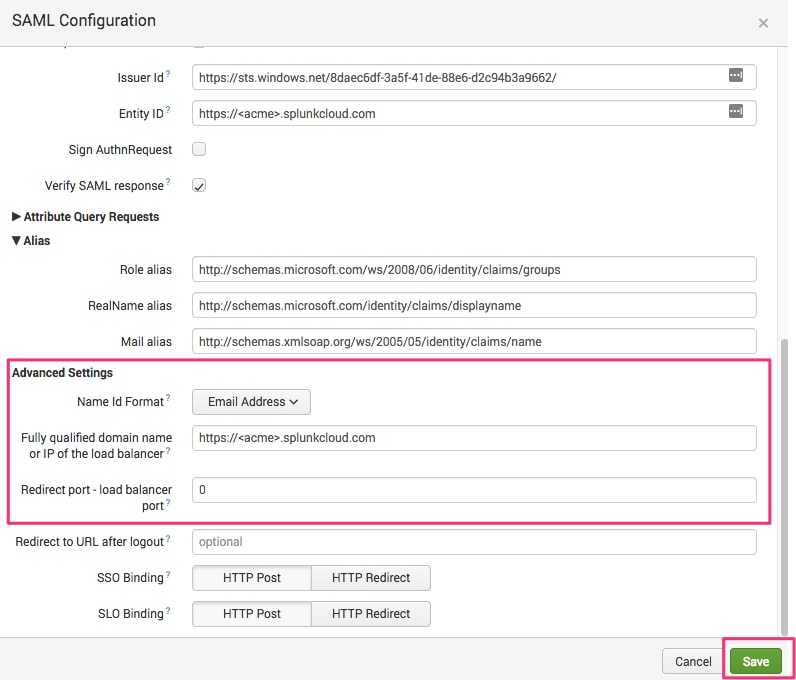796x680 pixels.
Task: Open the Name Id Format Email Address dropdown
Action: point(251,402)
